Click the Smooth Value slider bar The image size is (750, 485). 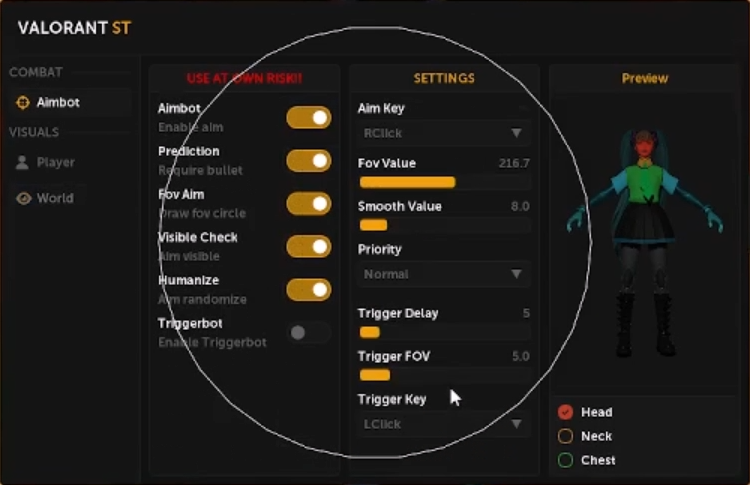pyautogui.click(x=444, y=225)
